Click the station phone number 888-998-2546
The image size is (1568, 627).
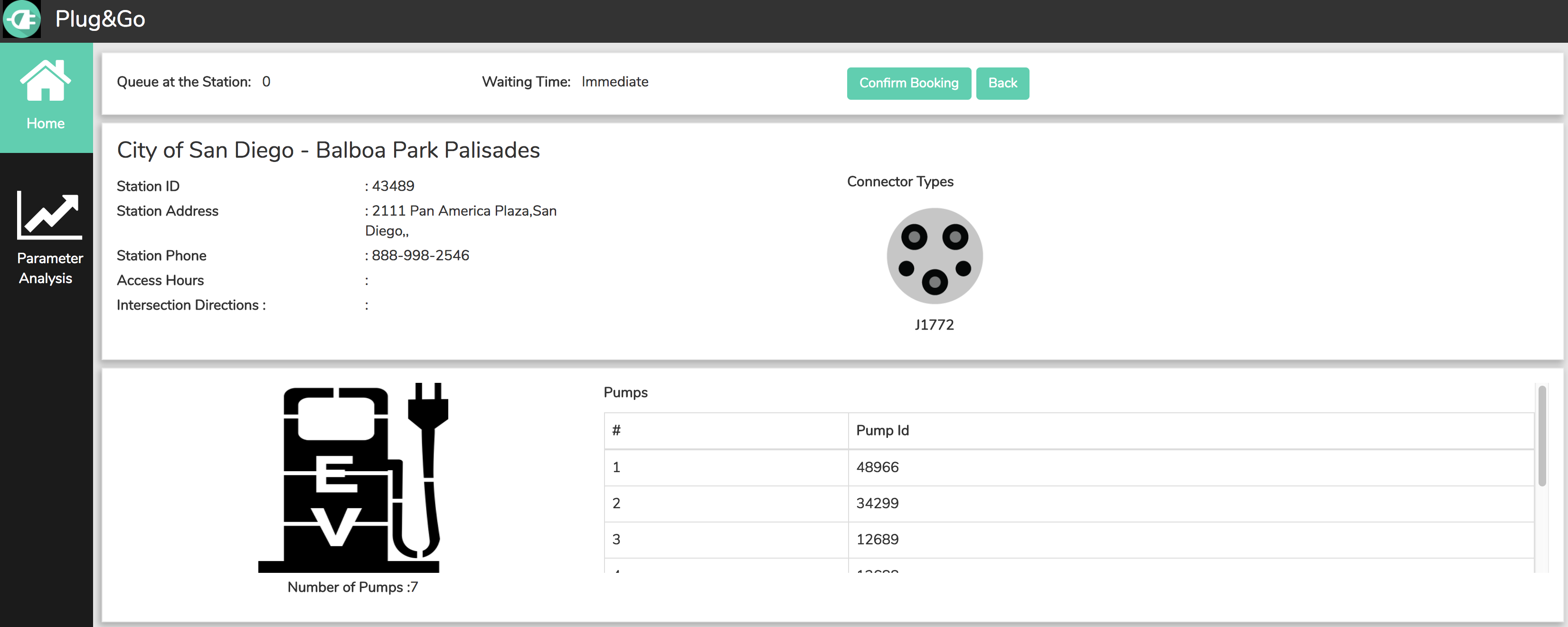(x=420, y=256)
